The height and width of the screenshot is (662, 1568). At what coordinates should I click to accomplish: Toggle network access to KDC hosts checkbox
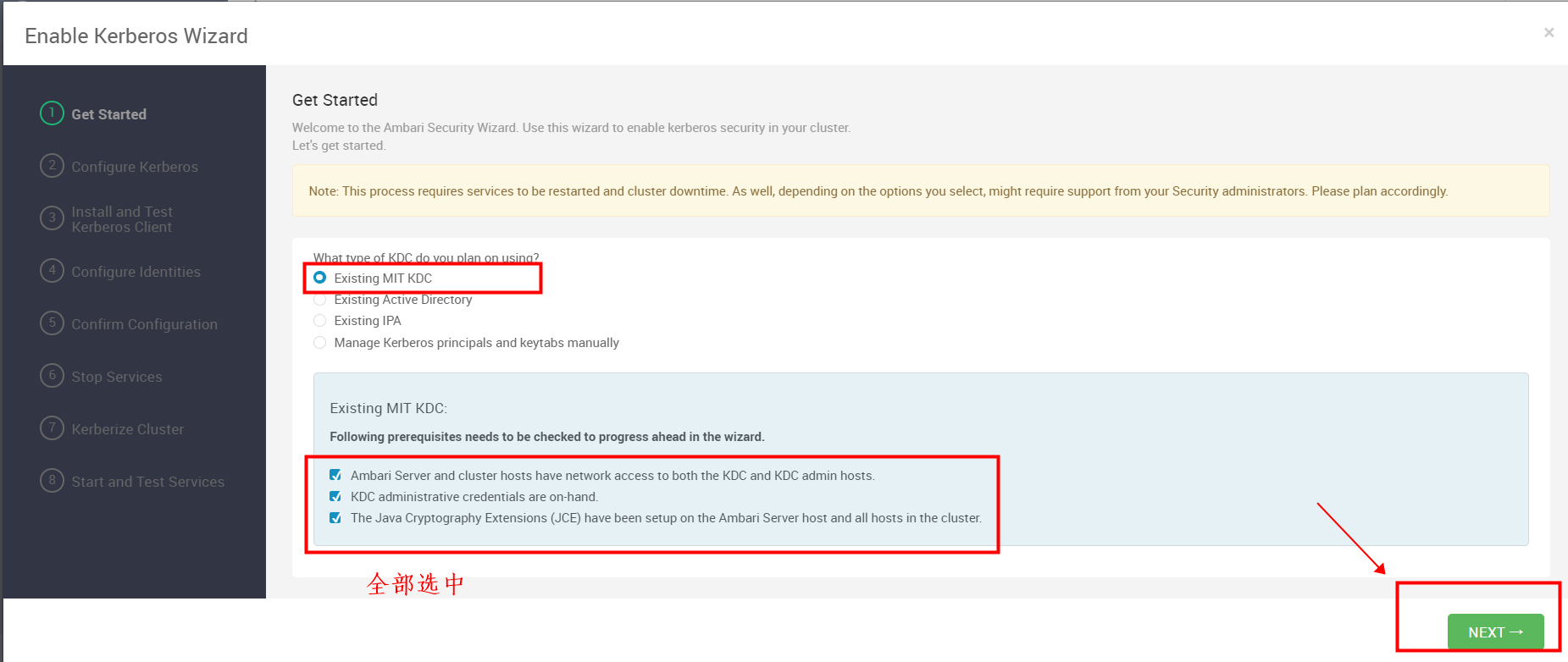335,475
